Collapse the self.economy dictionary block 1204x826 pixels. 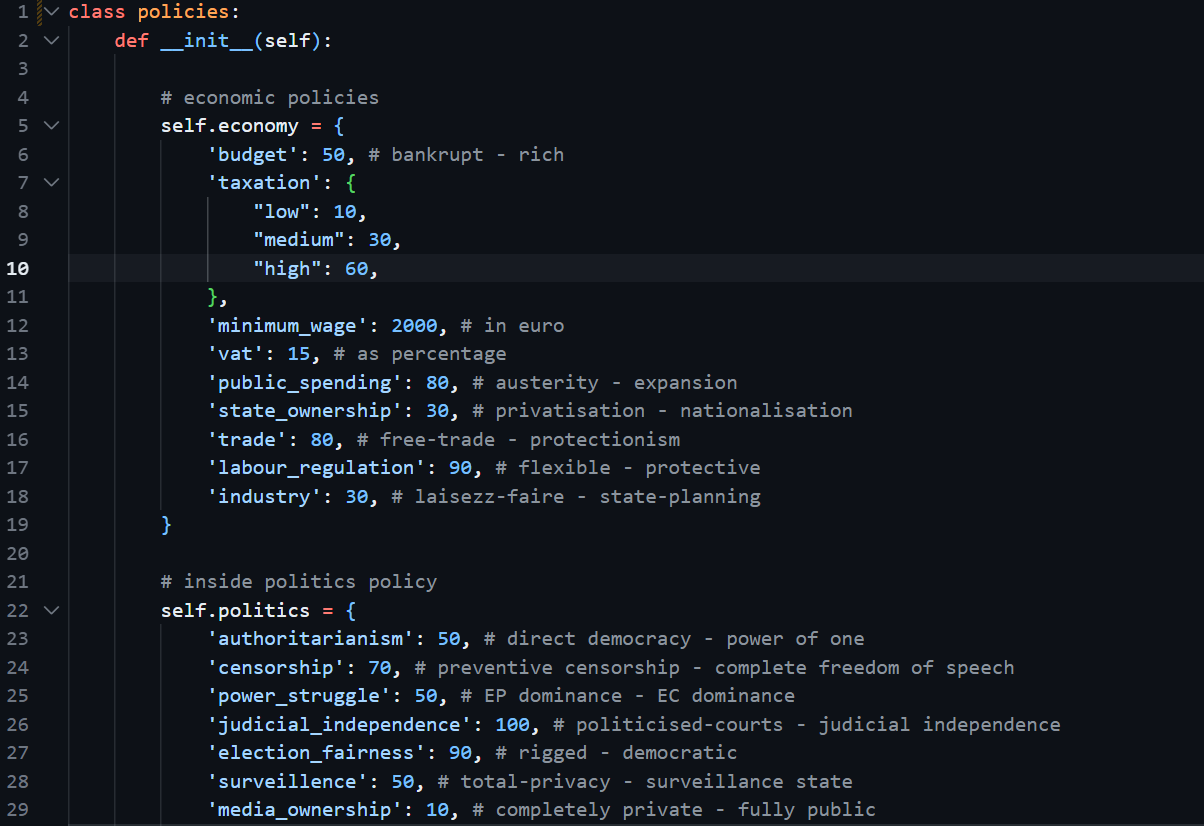coord(52,126)
